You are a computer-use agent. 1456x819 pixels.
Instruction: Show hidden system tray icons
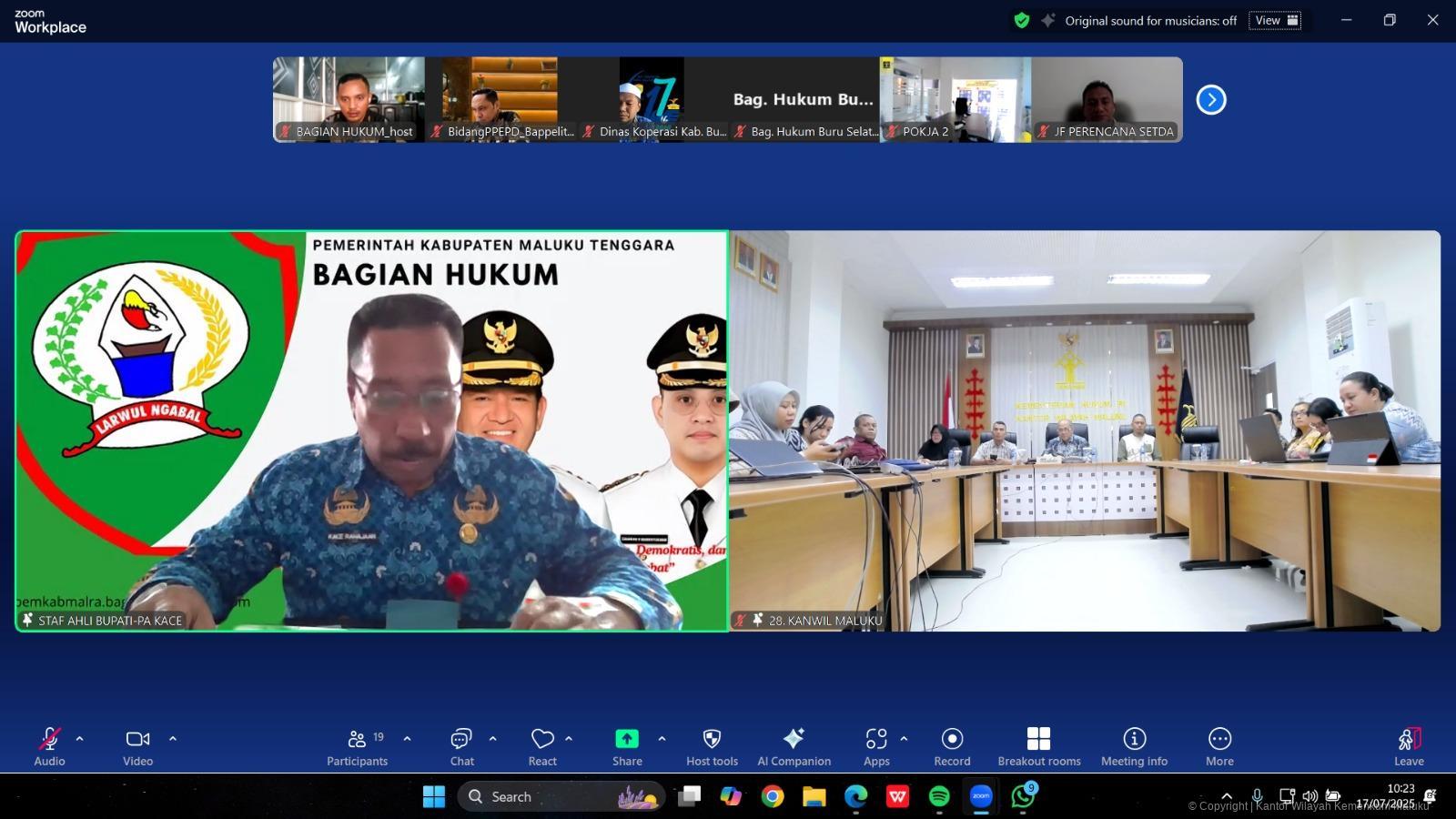1227,796
